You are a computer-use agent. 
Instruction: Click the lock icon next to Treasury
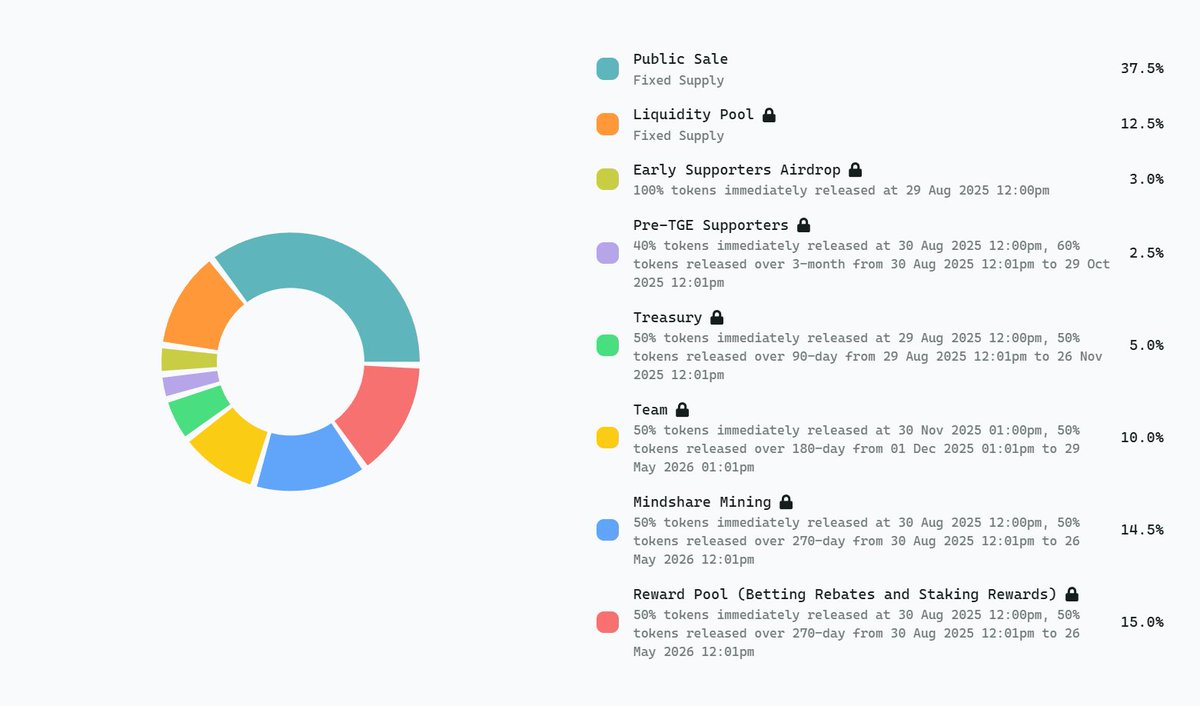[717, 318]
